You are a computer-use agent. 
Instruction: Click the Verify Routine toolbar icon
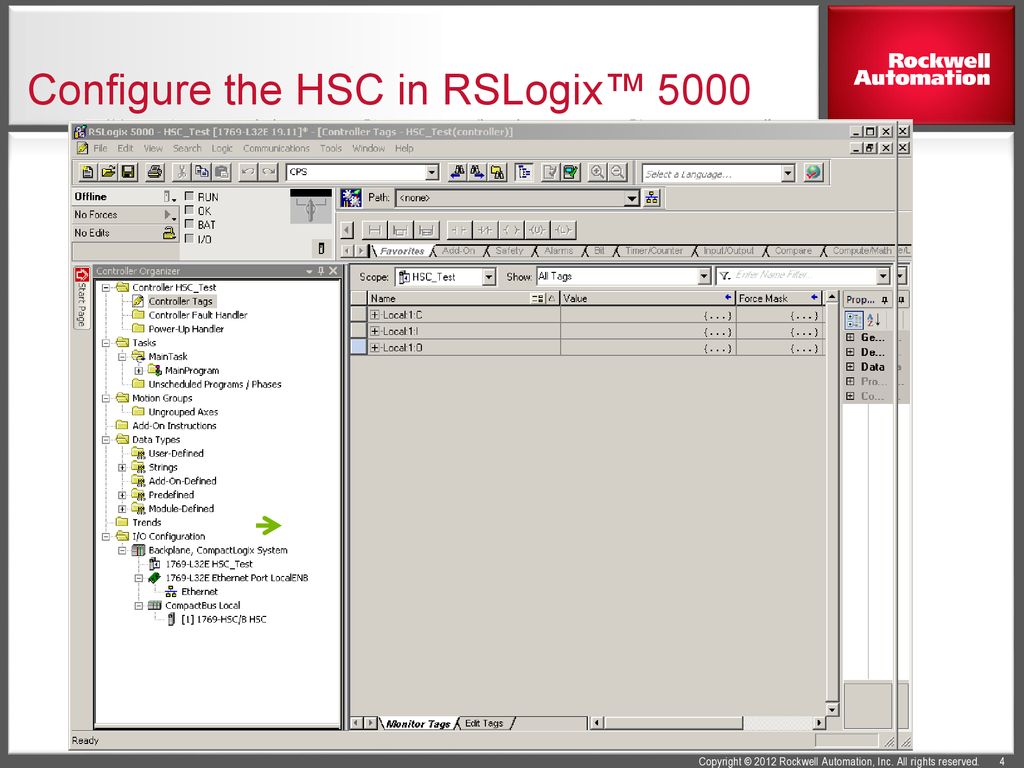click(551, 172)
